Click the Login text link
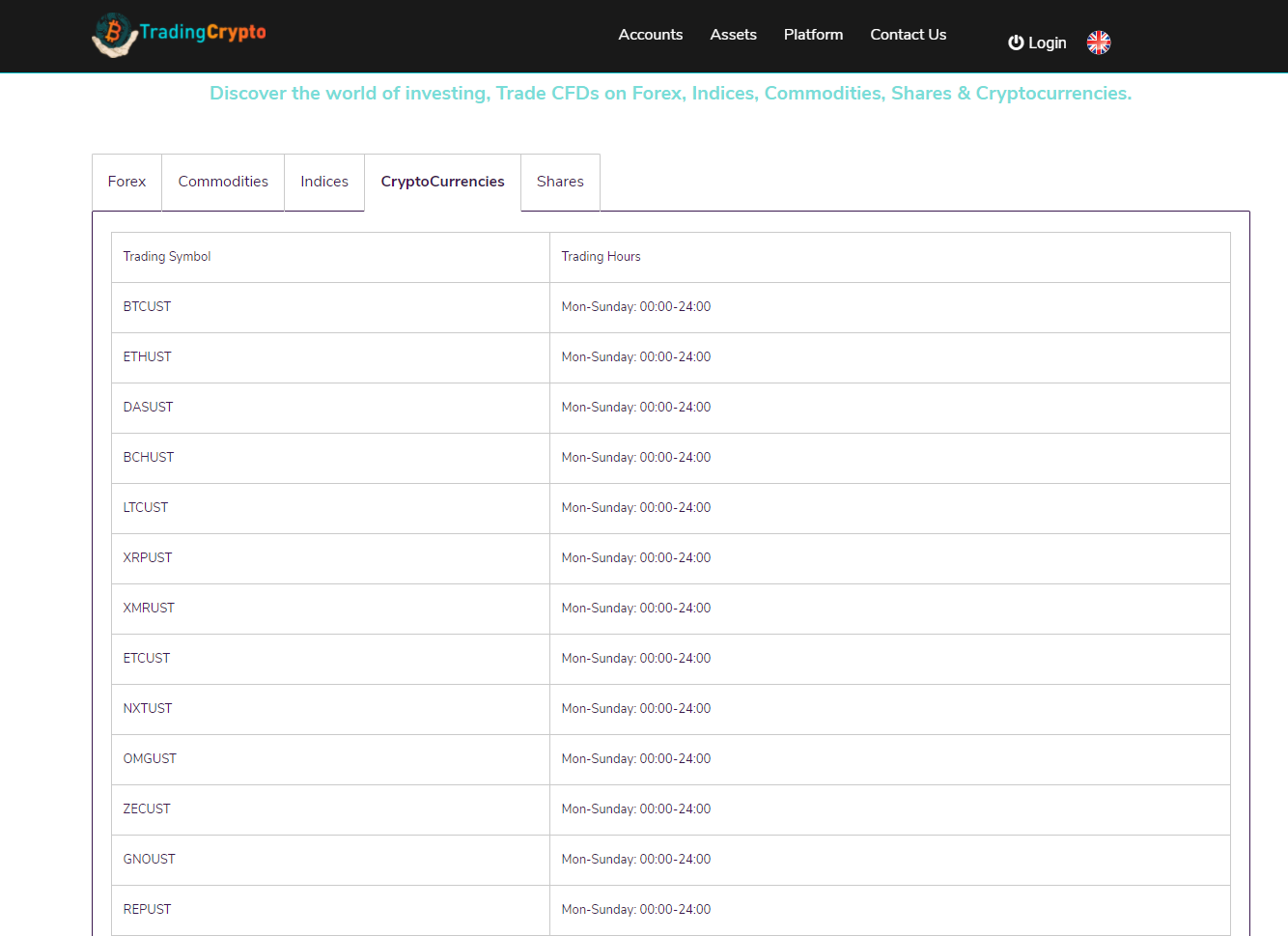Viewport: 1288px width, 936px height. pos(1047,43)
